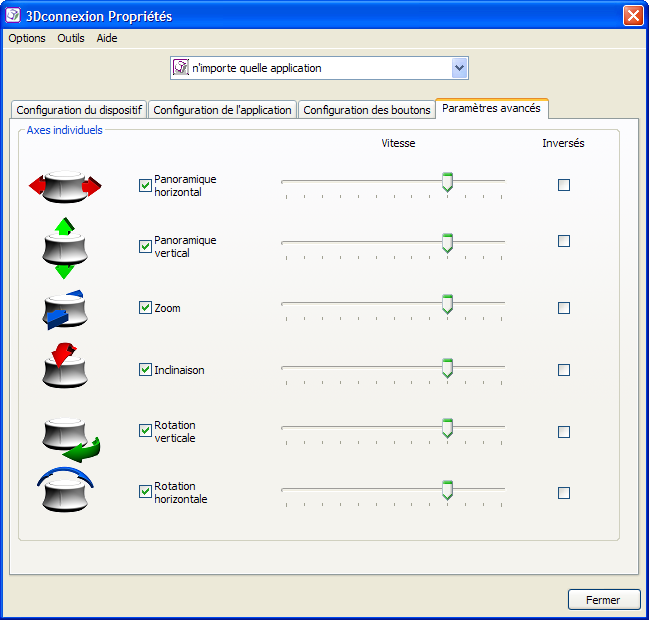This screenshot has height=620, width=649.
Task: Click the Inclinaison tilt icon with red arrow
Action: tap(65, 367)
